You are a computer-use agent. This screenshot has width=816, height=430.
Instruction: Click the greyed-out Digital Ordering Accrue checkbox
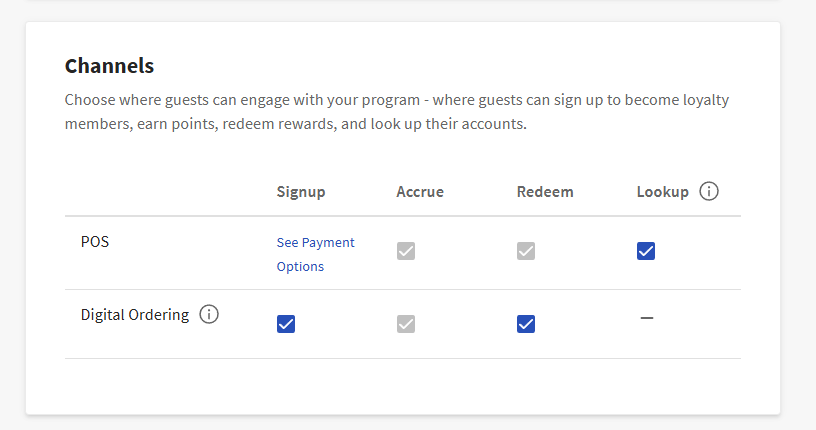click(405, 324)
